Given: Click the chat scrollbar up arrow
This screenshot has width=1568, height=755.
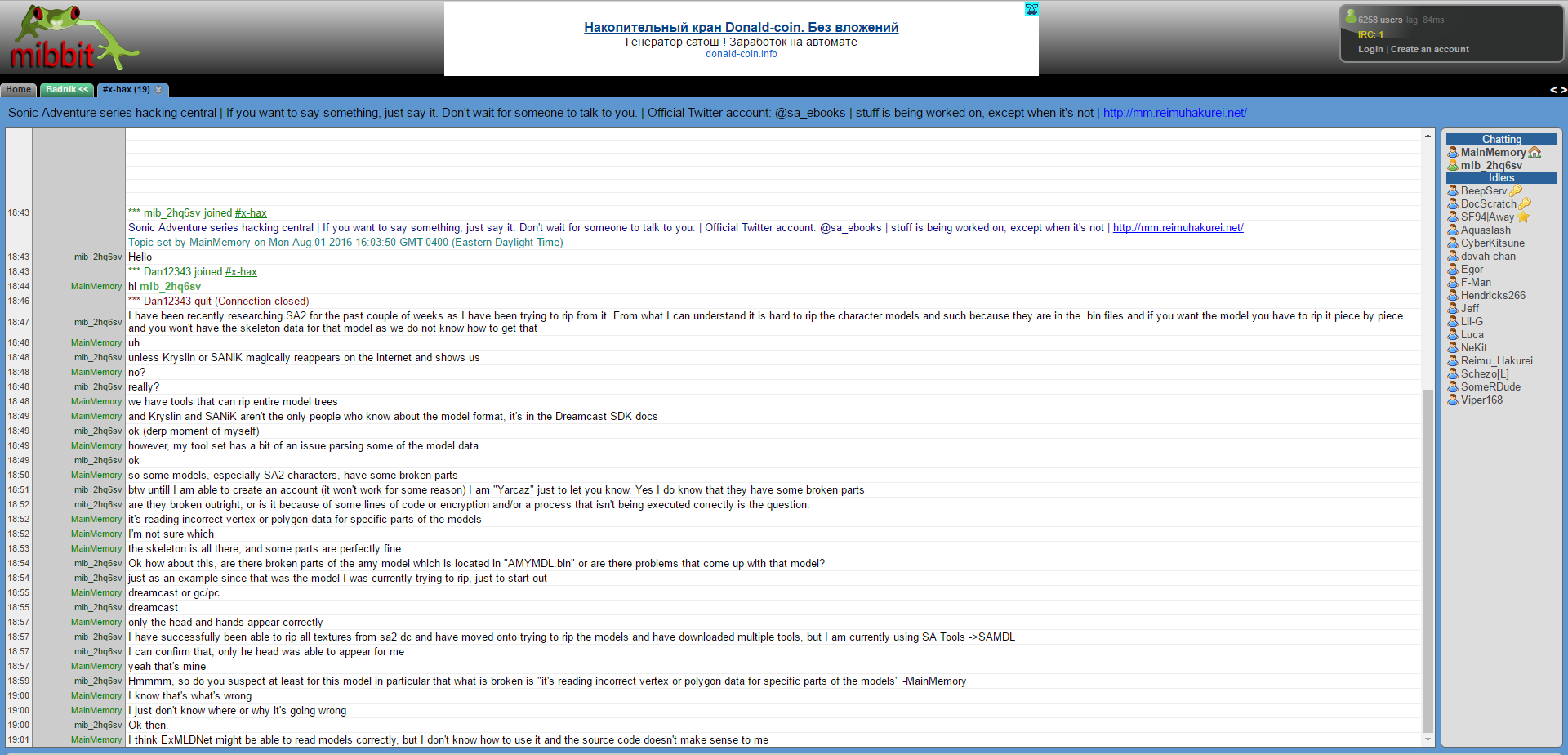Looking at the screenshot, I should pos(1428,136).
